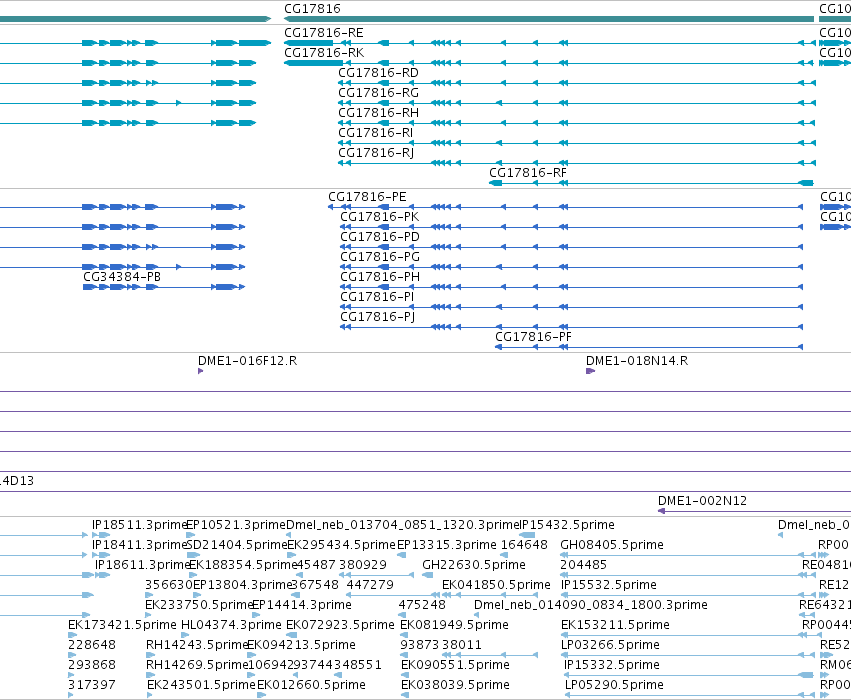This screenshot has height=700, width=851.
Task: Click the 204485 EST label
Action: pyautogui.click(x=583, y=565)
